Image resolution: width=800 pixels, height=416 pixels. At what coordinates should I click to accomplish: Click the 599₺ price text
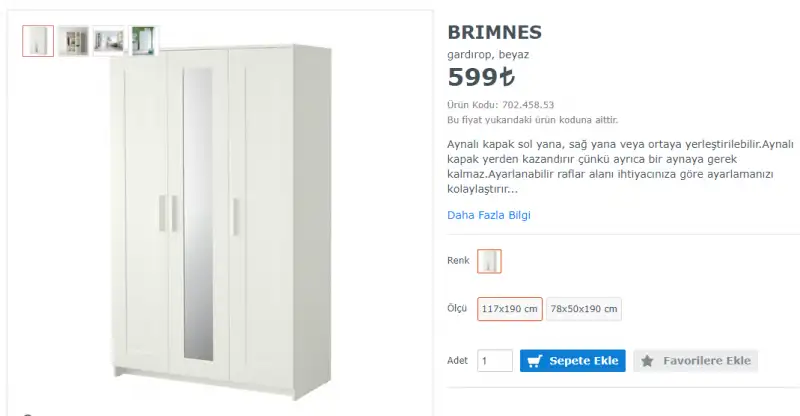pos(481,77)
